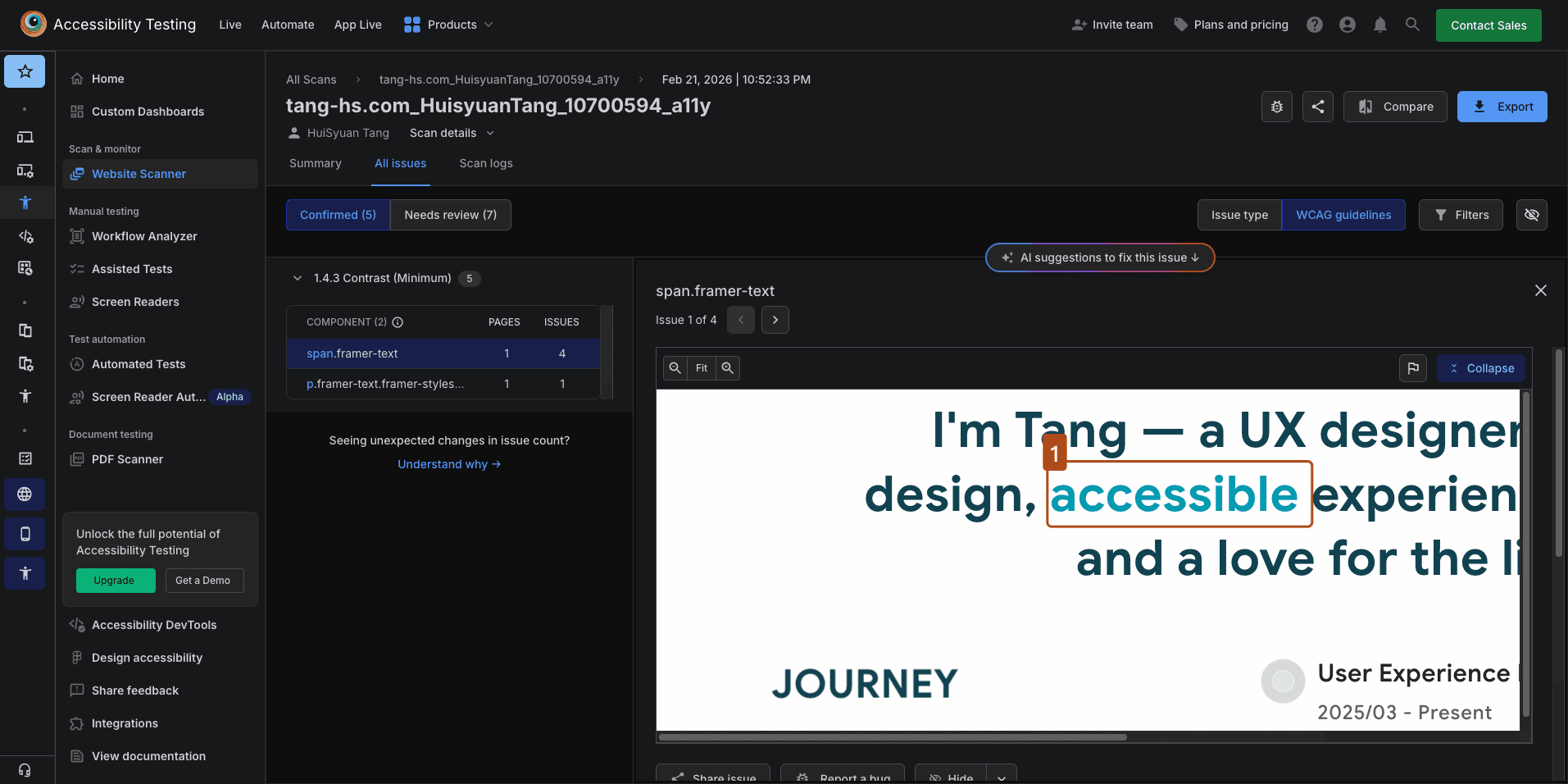The height and width of the screenshot is (784, 1568).
Task: Open the user account avatar icon
Action: coord(1348,25)
